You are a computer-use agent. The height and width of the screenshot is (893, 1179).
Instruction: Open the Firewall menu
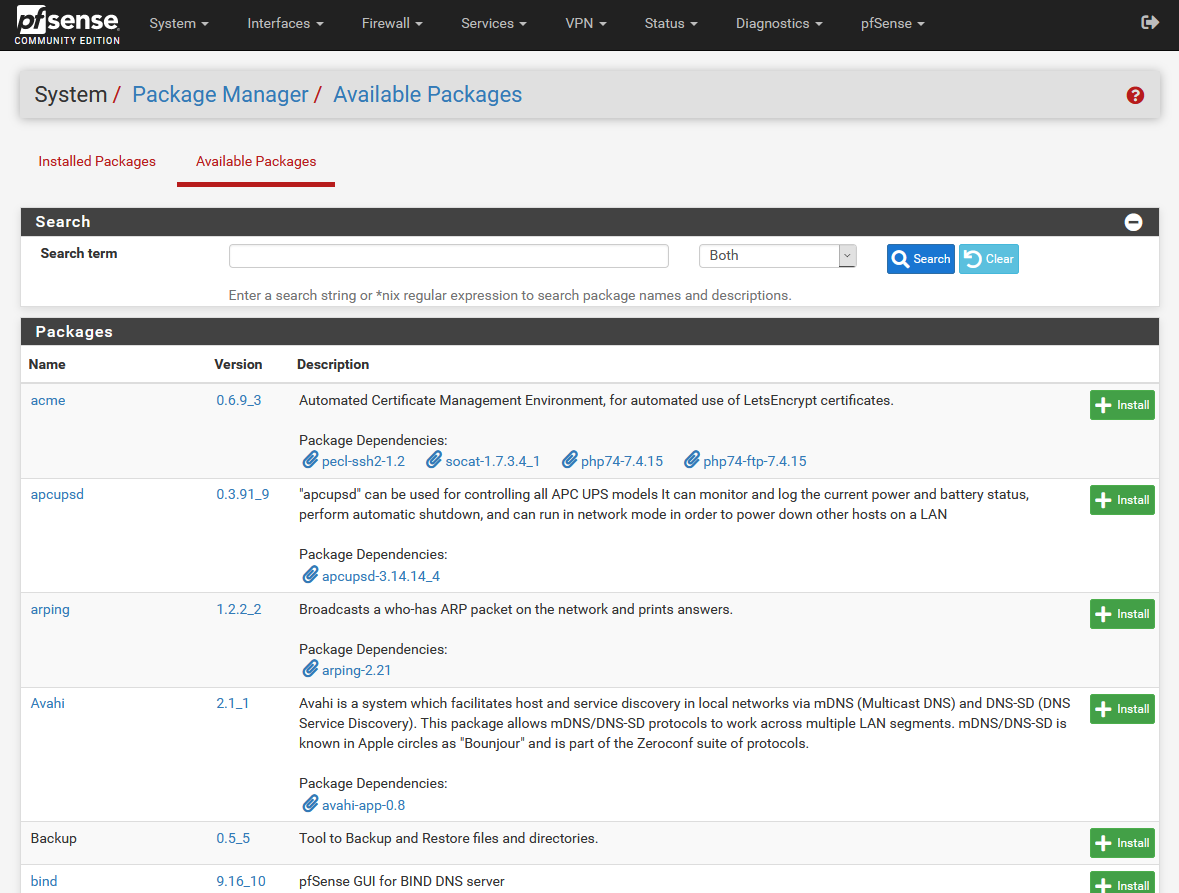pyautogui.click(x=392, y=23)
